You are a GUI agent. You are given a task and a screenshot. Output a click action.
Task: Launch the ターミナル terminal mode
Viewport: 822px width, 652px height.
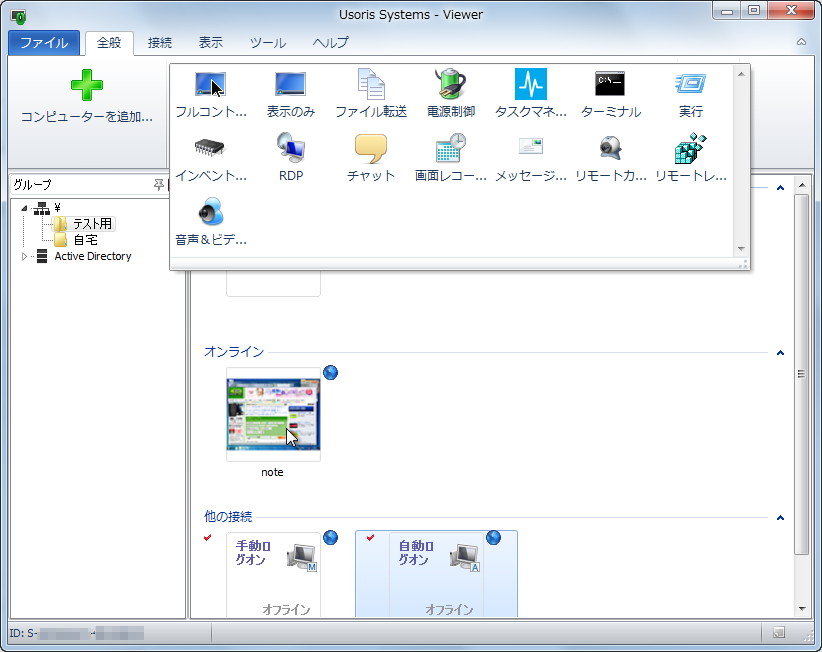click(610, 84)
